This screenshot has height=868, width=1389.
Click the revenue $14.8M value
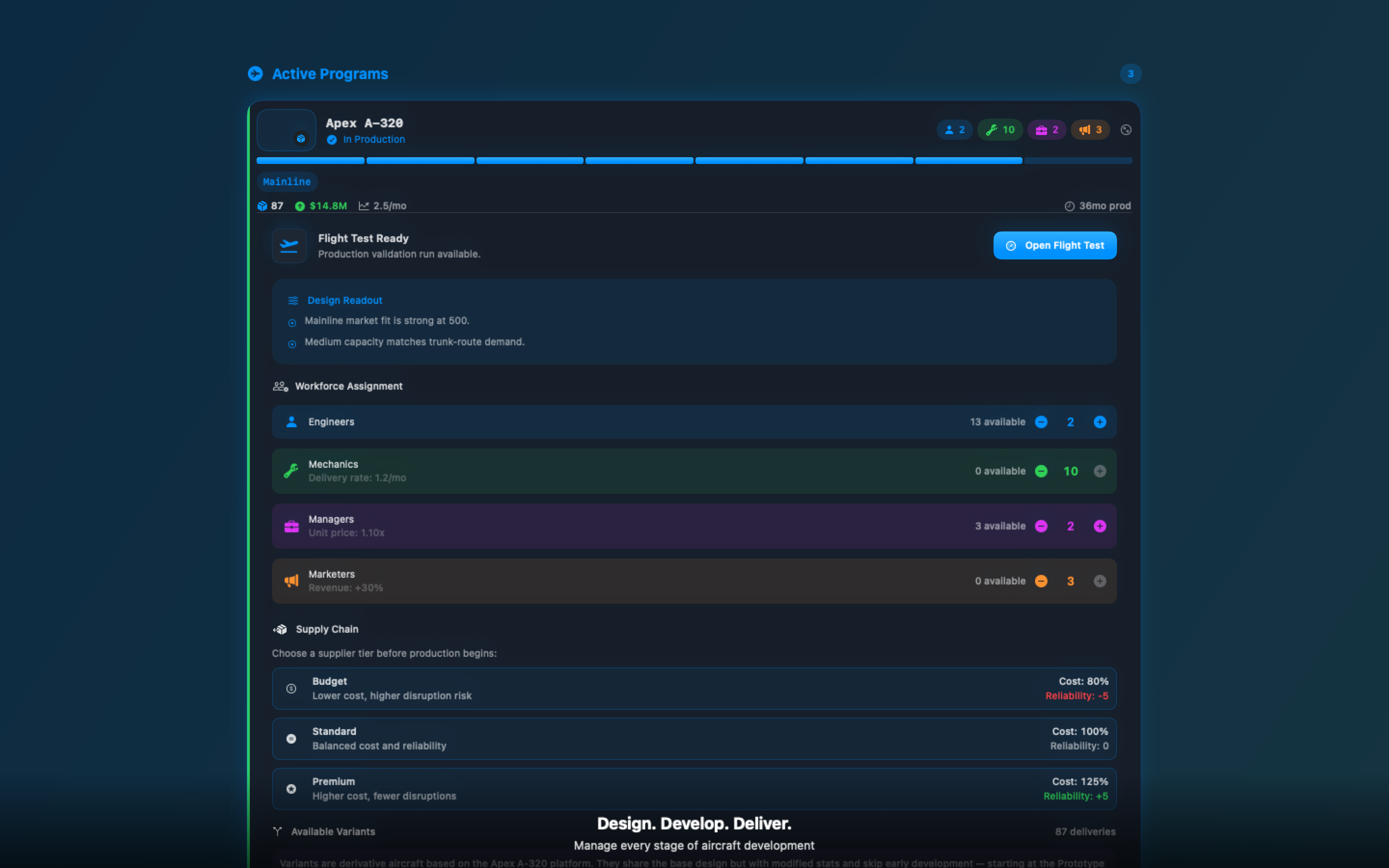pyautogui.click(x=328, y=205)
